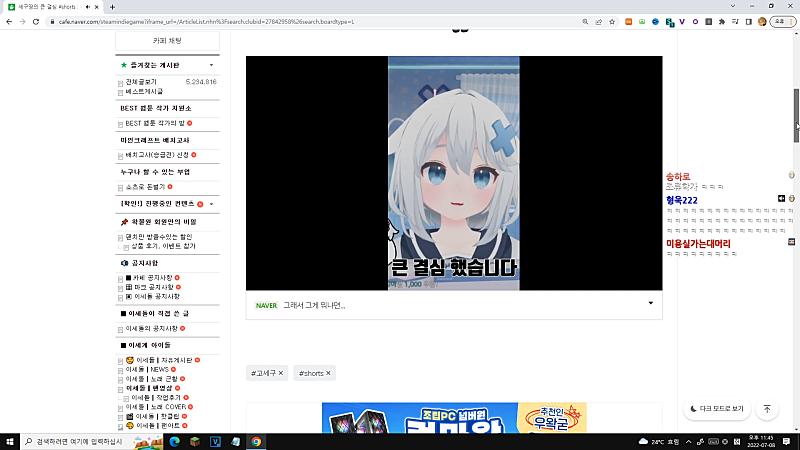Click the scroll-to-top arrow button
The height and width of the screenshot is (450, 800).
[767, 409]
